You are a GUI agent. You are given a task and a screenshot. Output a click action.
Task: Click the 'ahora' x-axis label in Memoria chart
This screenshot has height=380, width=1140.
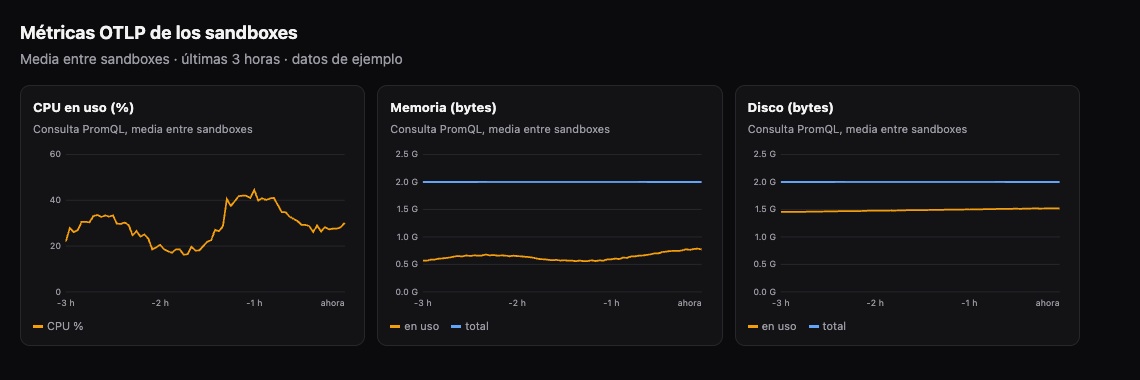pos(690,303)
